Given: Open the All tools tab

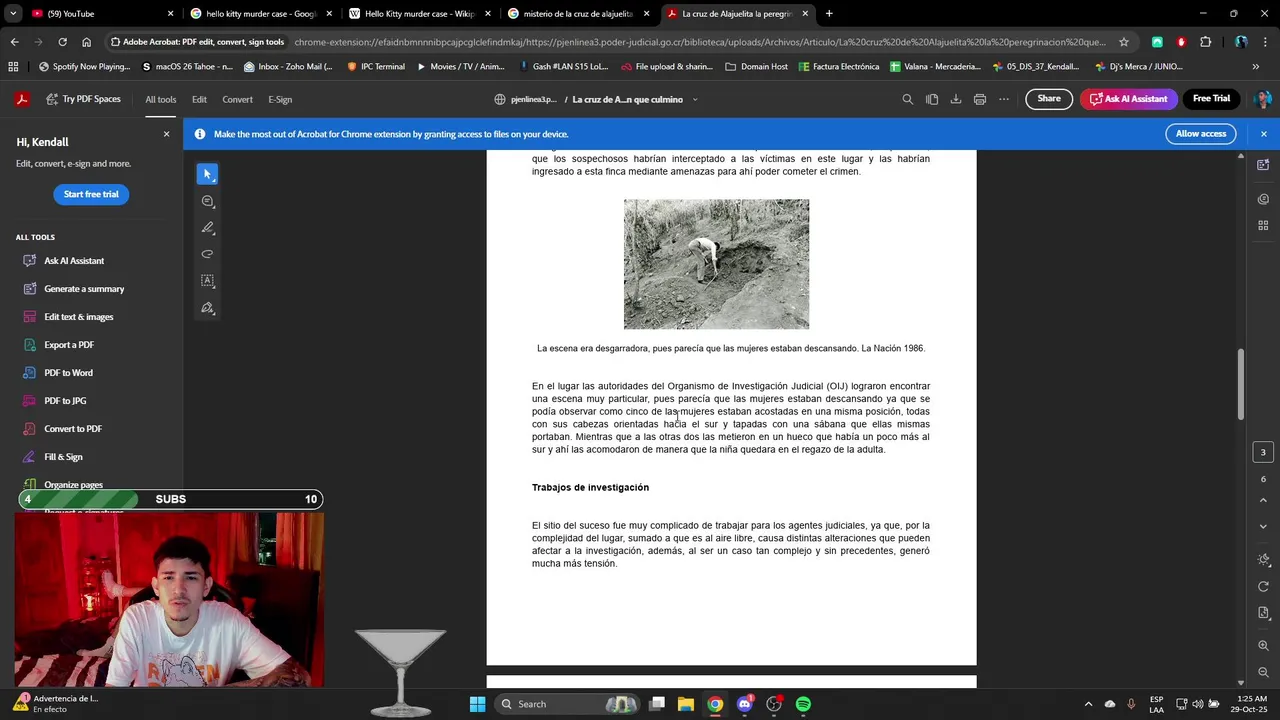Looking at the screenshot, I should 160,99.
